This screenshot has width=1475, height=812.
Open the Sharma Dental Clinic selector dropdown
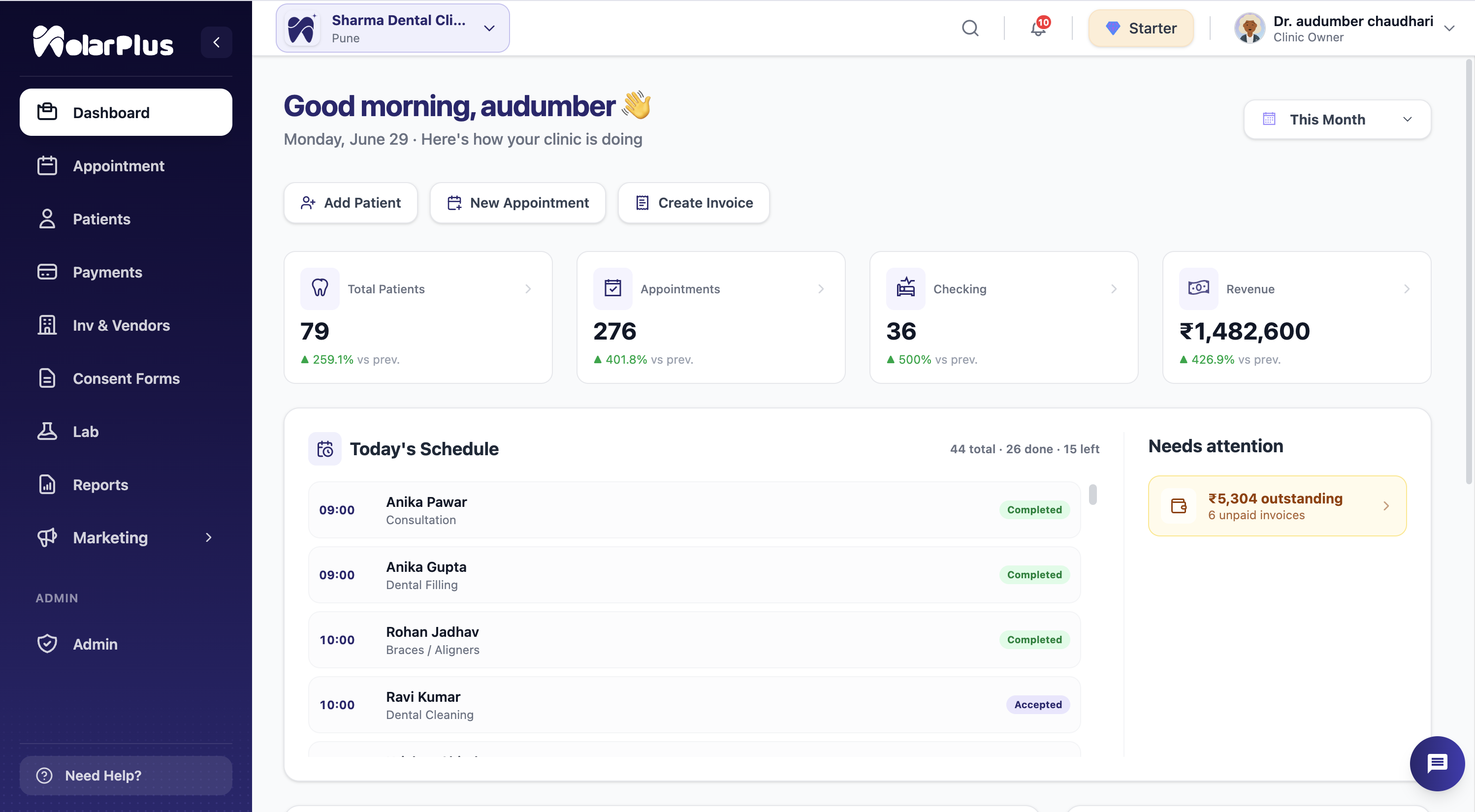click(x=393, y=28)
